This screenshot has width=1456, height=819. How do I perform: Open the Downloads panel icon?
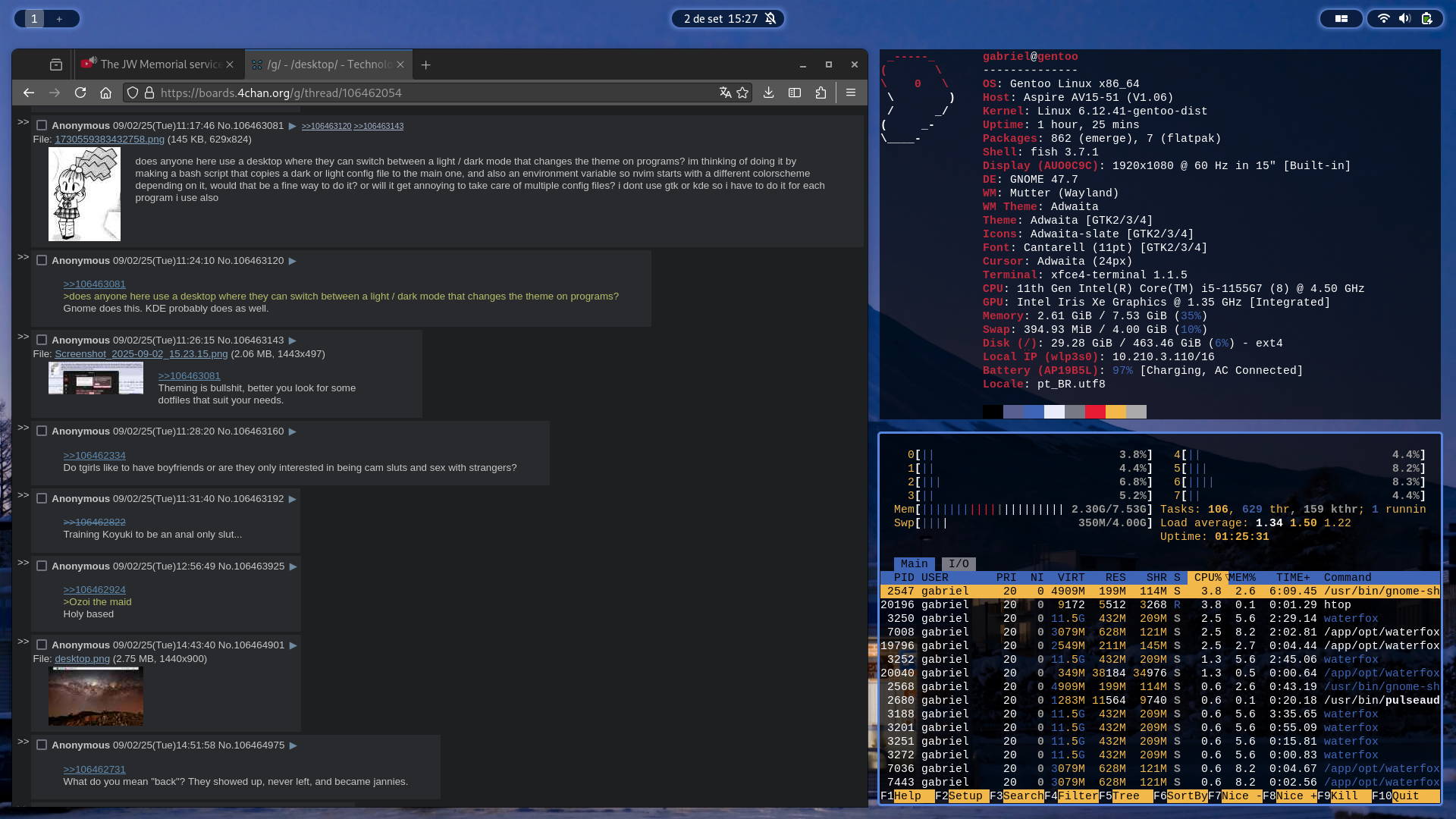coord(768,93)
